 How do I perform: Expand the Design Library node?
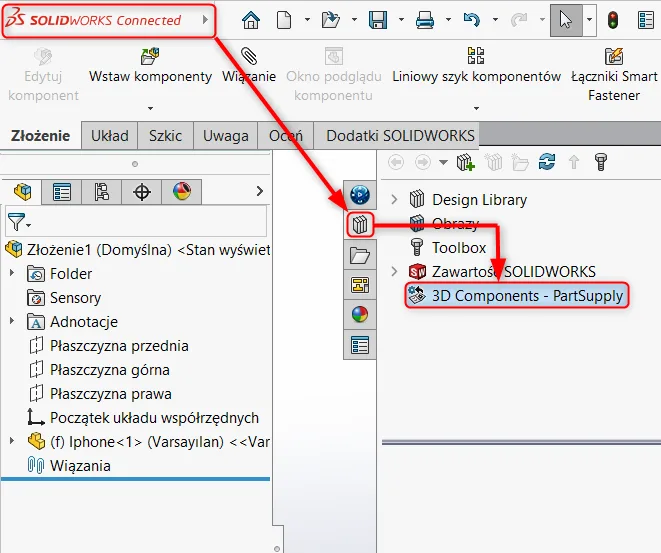coord(394,199)
